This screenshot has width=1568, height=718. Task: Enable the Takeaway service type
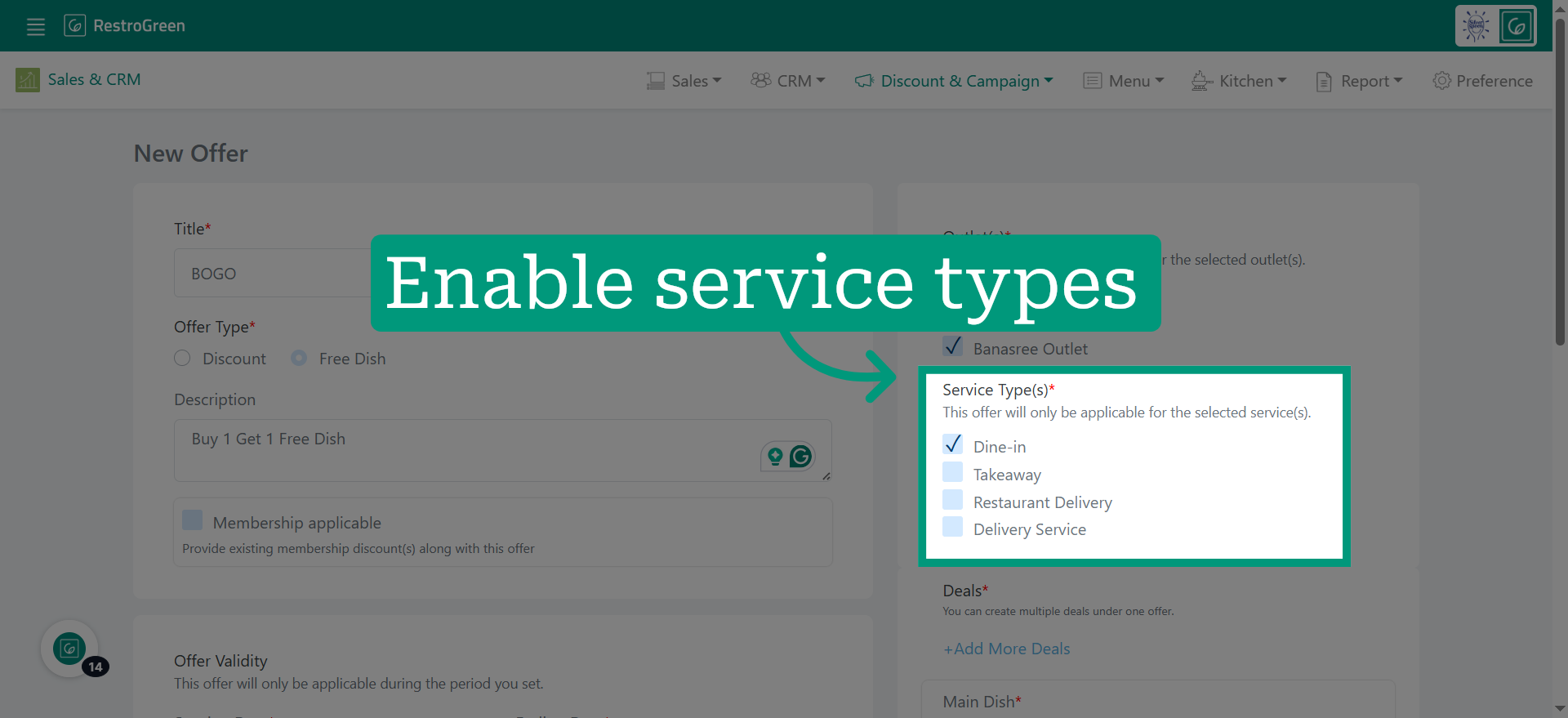952,472
